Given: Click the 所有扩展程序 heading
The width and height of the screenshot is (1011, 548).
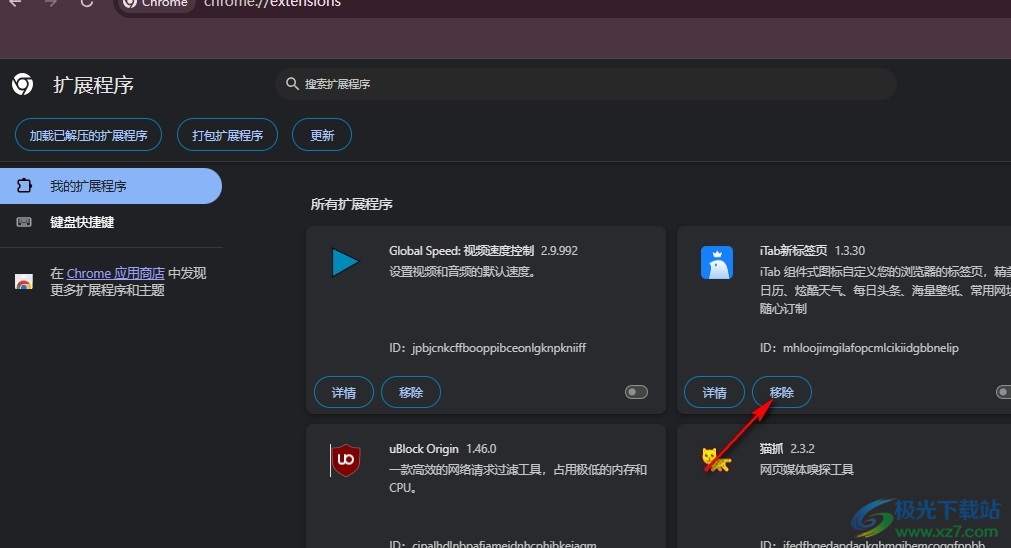Looking at the screenshot, I should click(x=351, y=204).
